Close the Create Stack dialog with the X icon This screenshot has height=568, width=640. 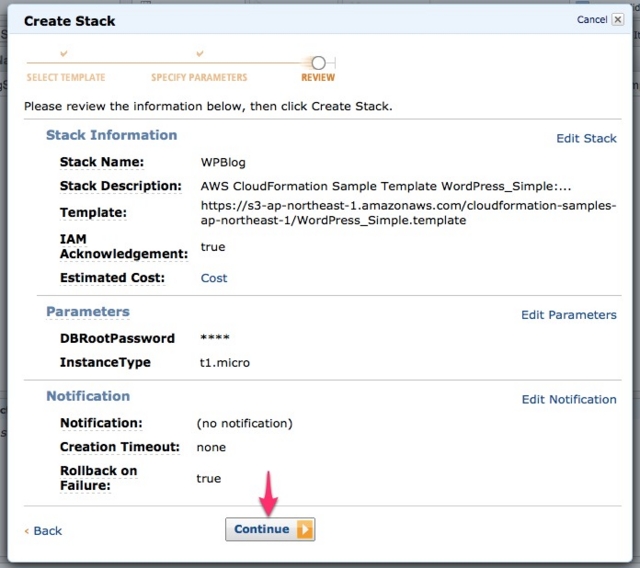[618, 20]
